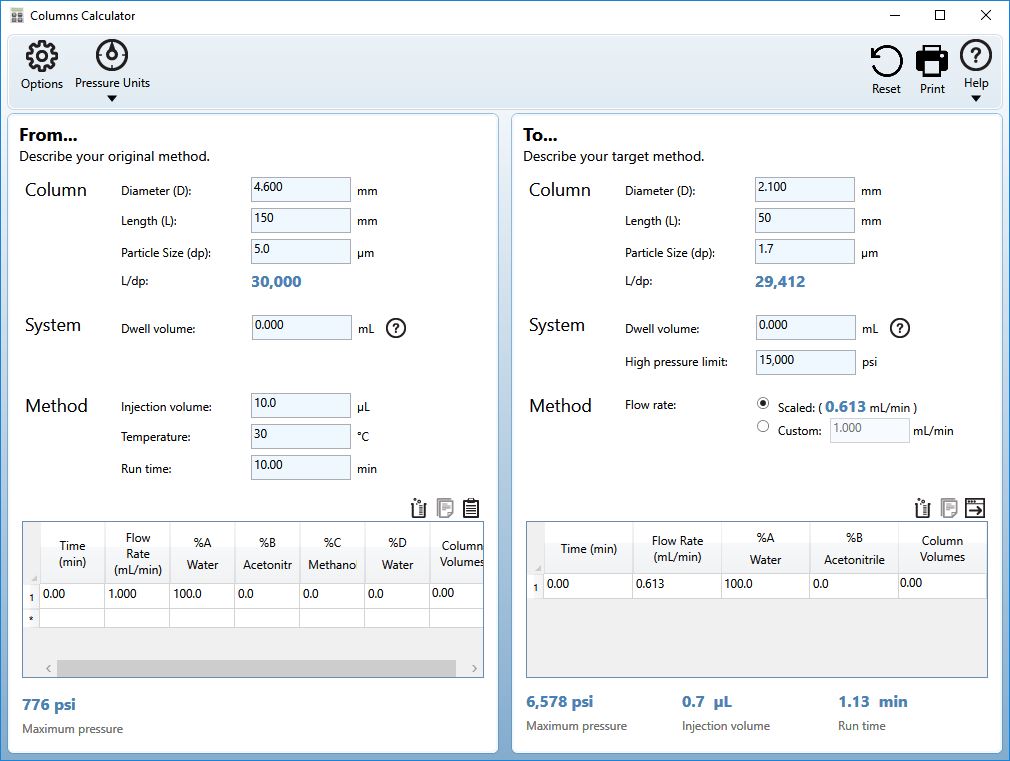Image resolution: width=1010 pixels, height=761 pixels.
Task: Paste gradient data using the clipboard icon
Action: point(470,508)
